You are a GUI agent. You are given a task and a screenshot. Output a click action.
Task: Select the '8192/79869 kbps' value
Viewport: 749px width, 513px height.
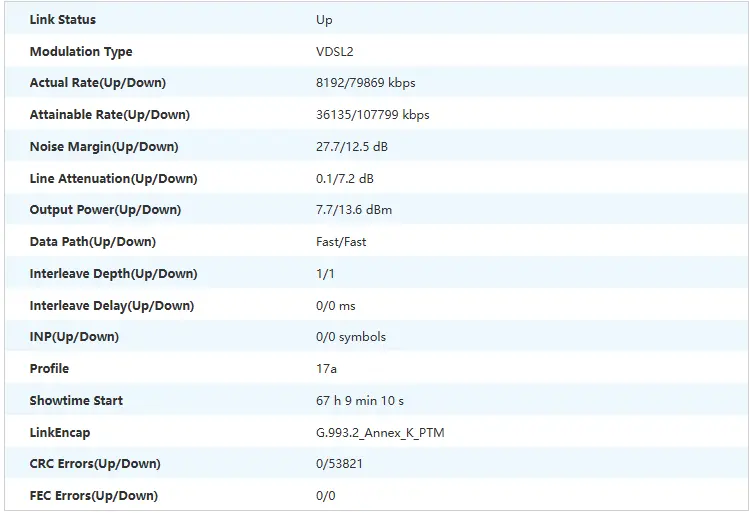coord(365,83)
